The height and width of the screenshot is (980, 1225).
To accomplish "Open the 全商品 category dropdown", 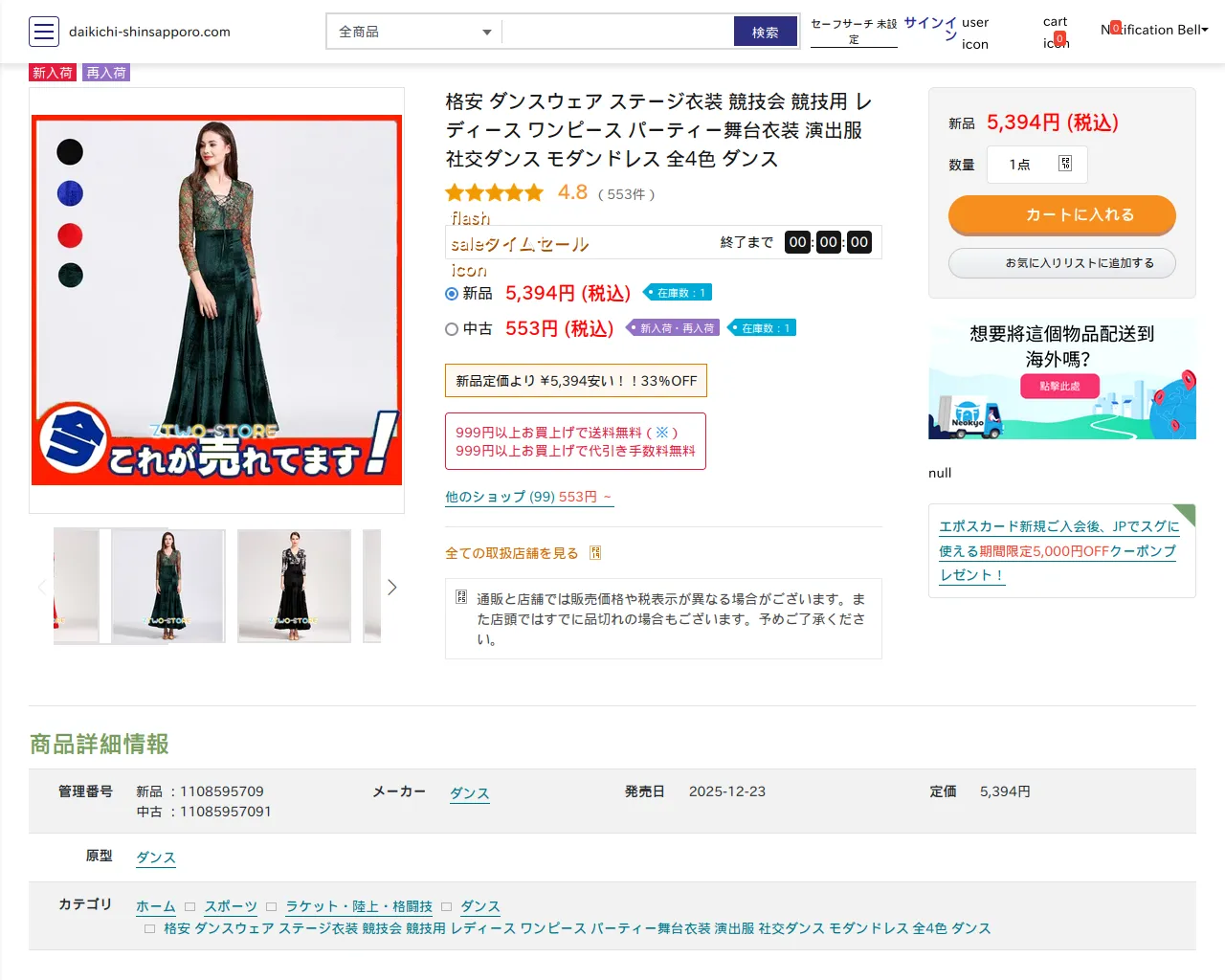I will point(414,32).
